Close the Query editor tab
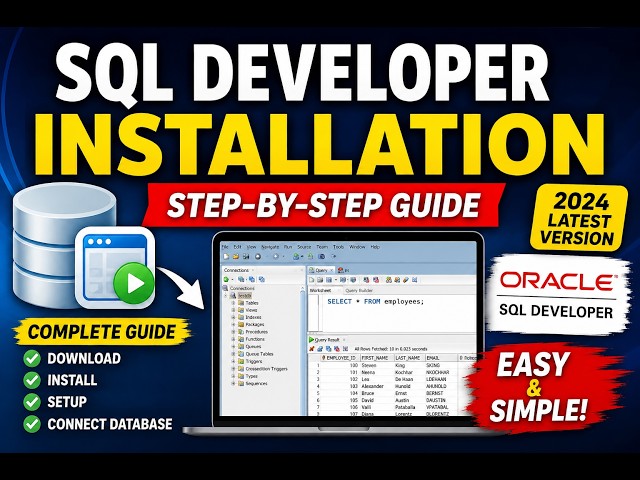This screenshot has width=640, height=480. tap(332, 270)
